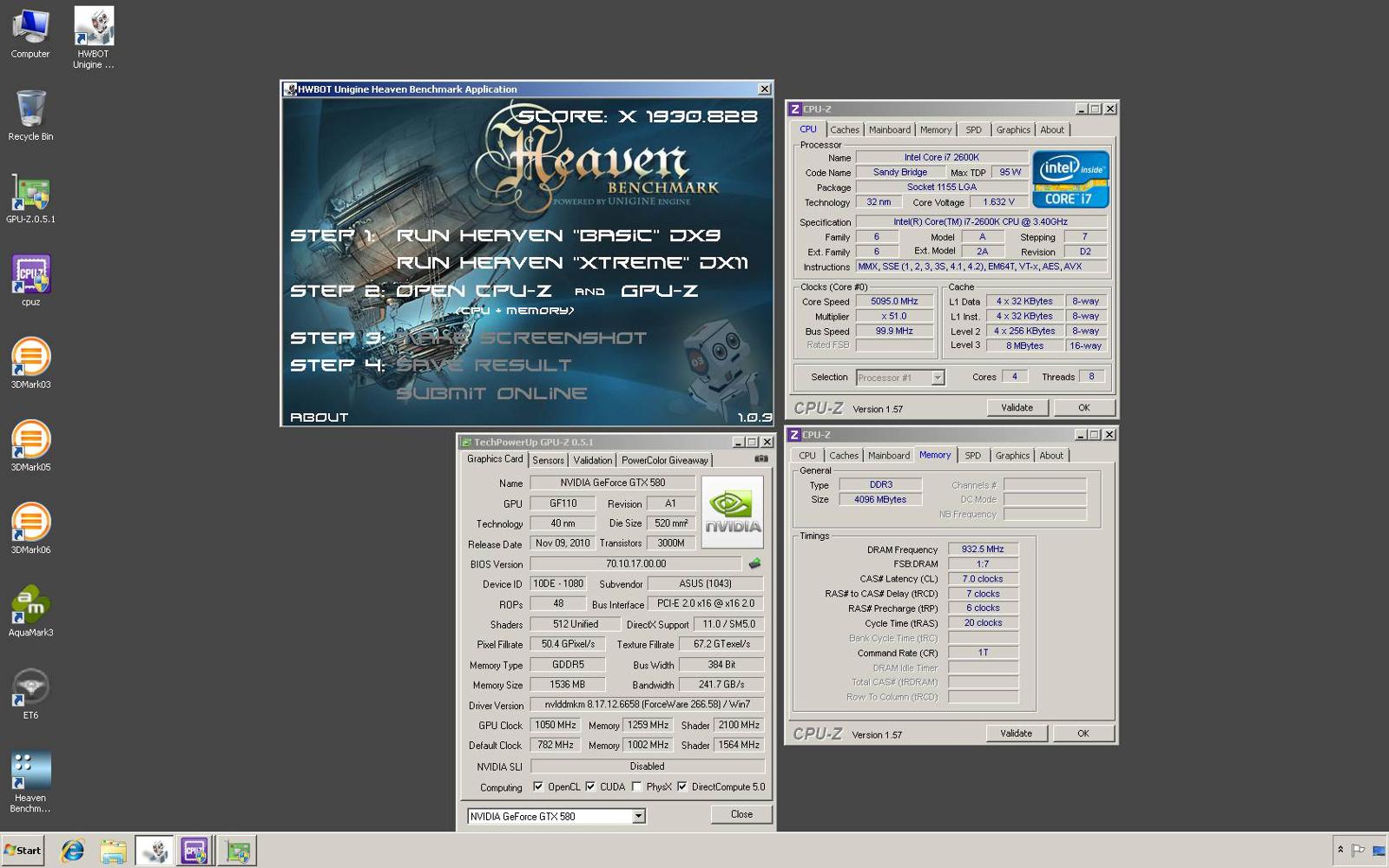
Task: Switch to Validation tab in GPU-Z
Action: point(592,460)
